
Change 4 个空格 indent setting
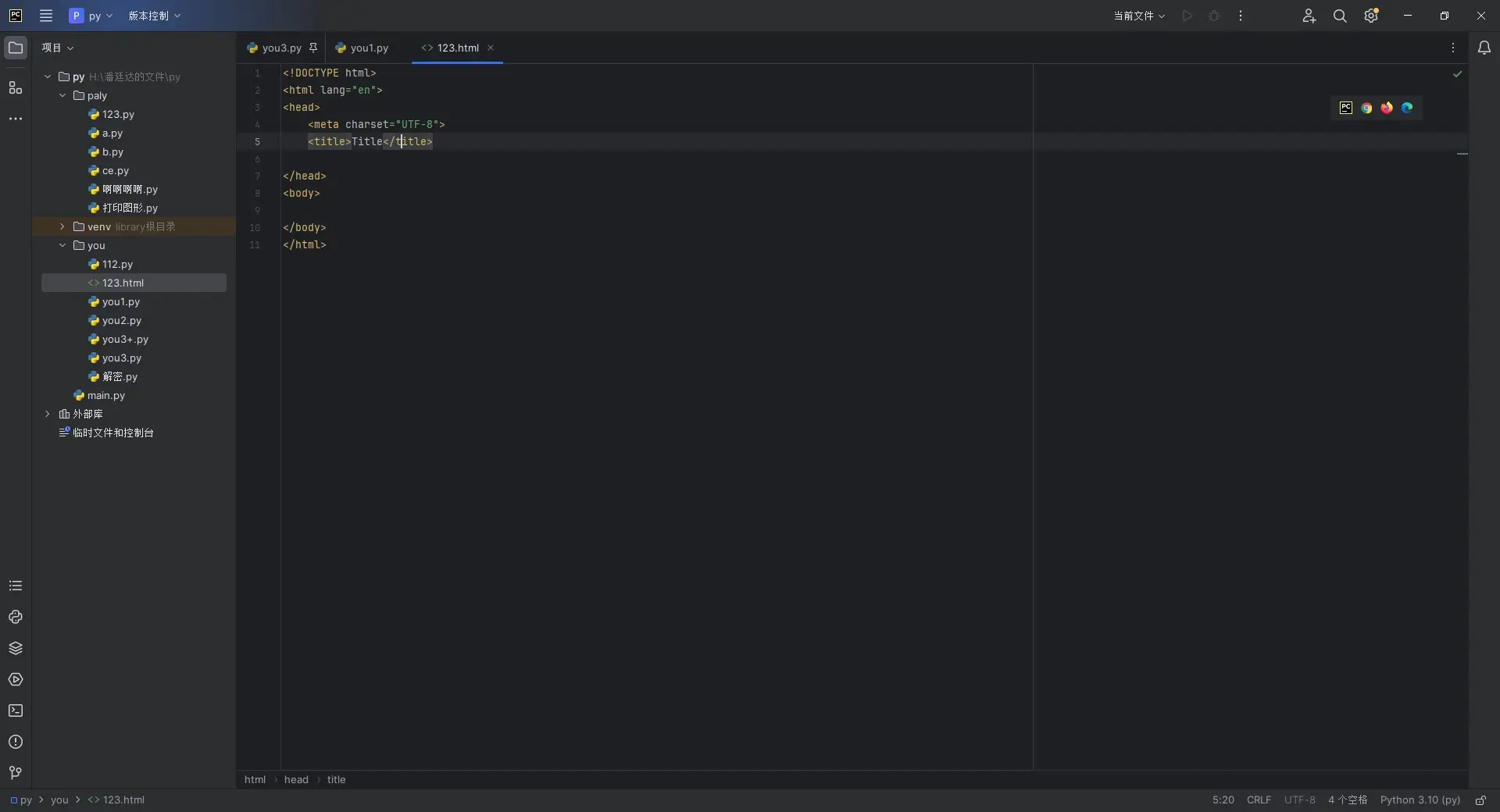(x=1348, y=800)
